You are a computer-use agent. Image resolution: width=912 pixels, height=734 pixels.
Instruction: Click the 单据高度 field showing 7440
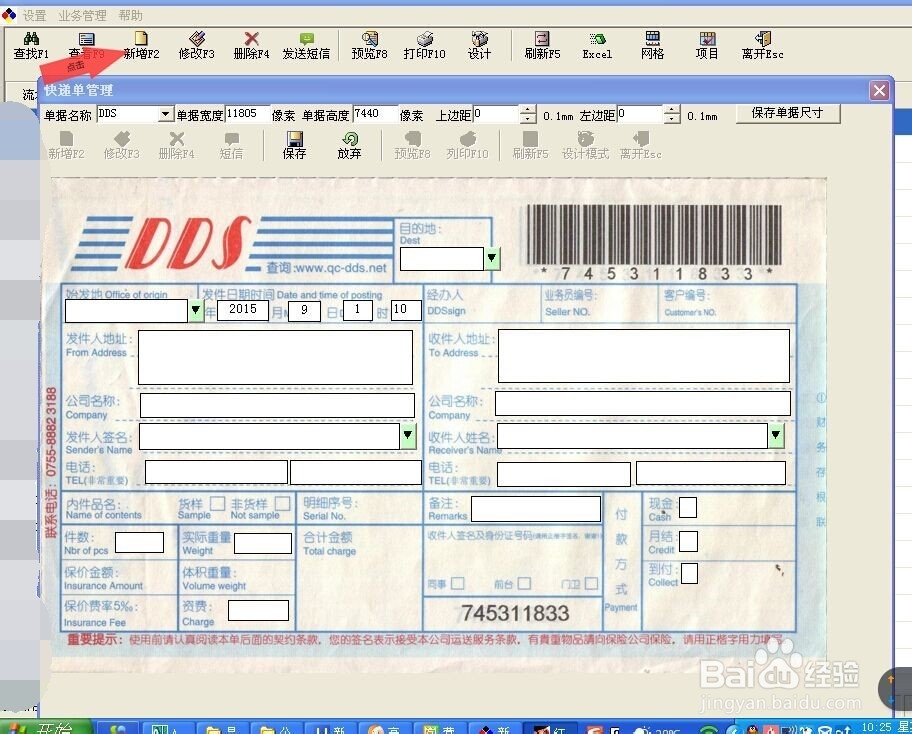click(375, 114)
